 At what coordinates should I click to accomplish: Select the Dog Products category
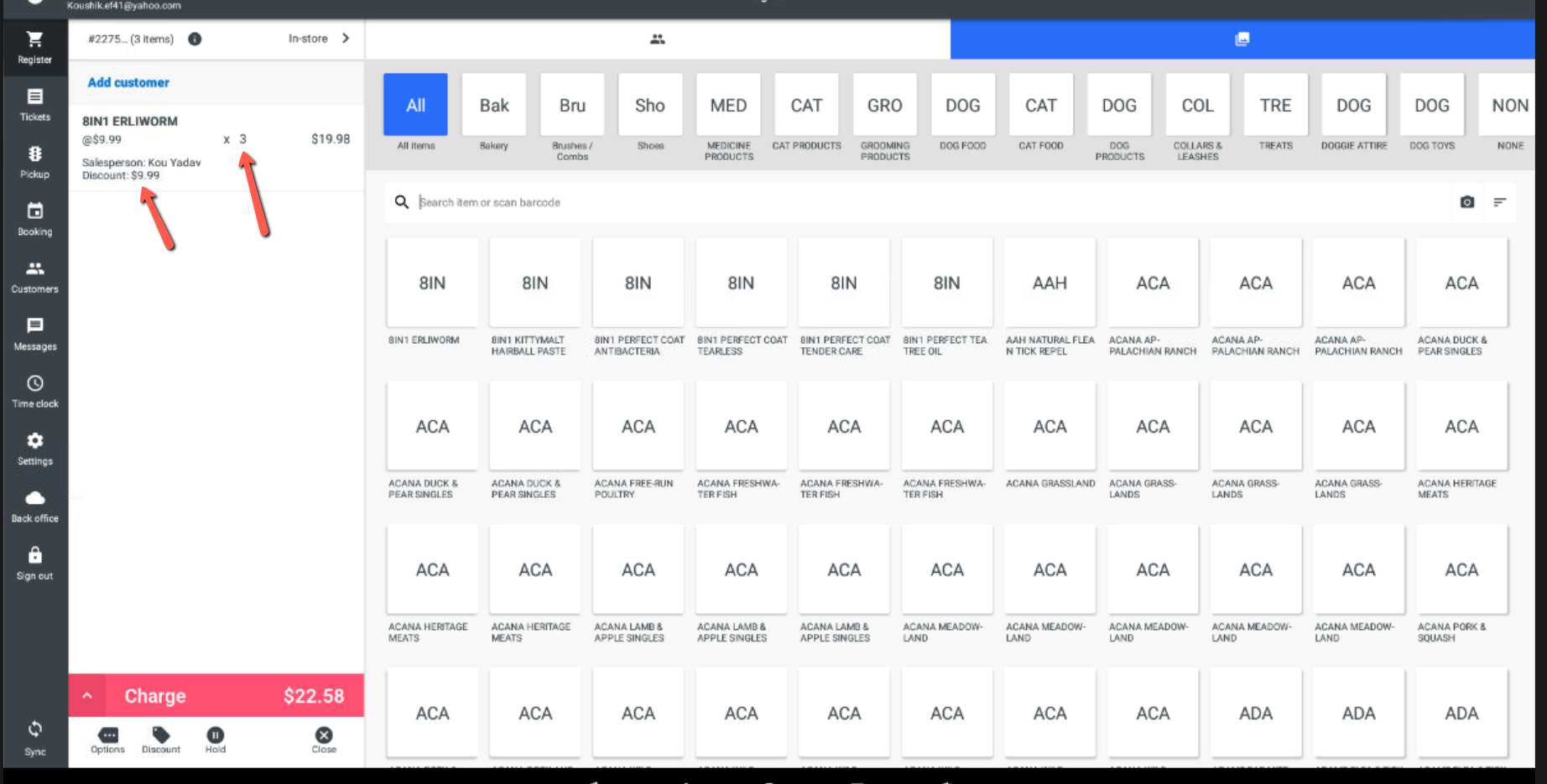pyautogui.click(x=1119, y=105)
